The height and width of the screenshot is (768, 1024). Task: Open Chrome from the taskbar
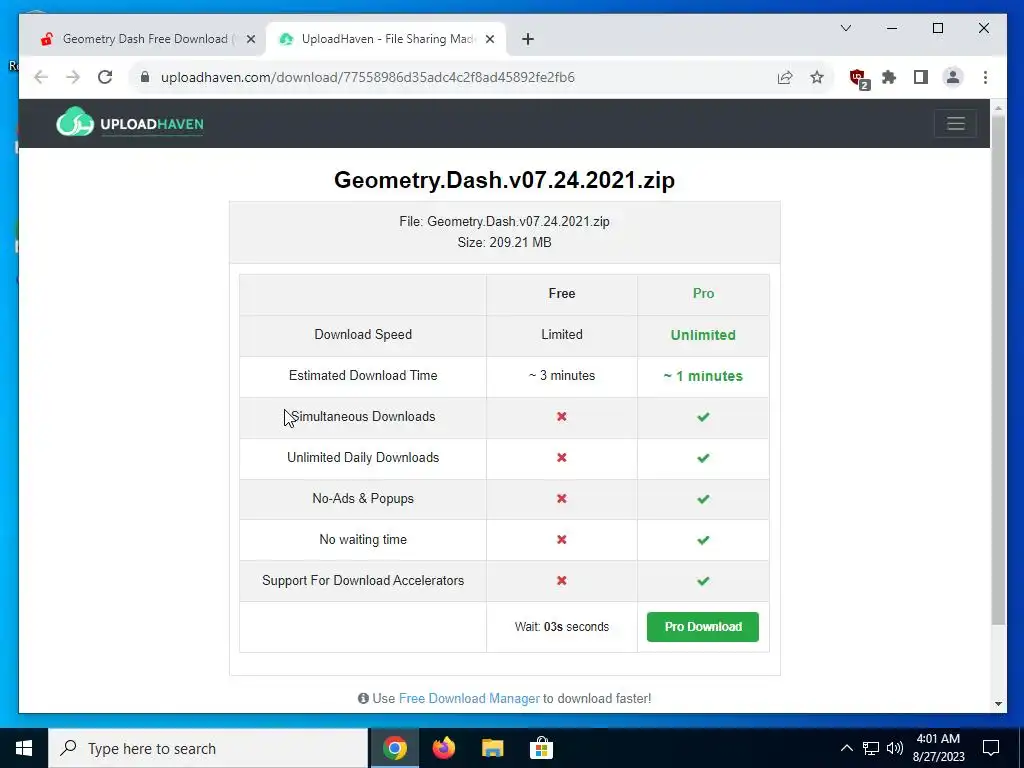394,748
